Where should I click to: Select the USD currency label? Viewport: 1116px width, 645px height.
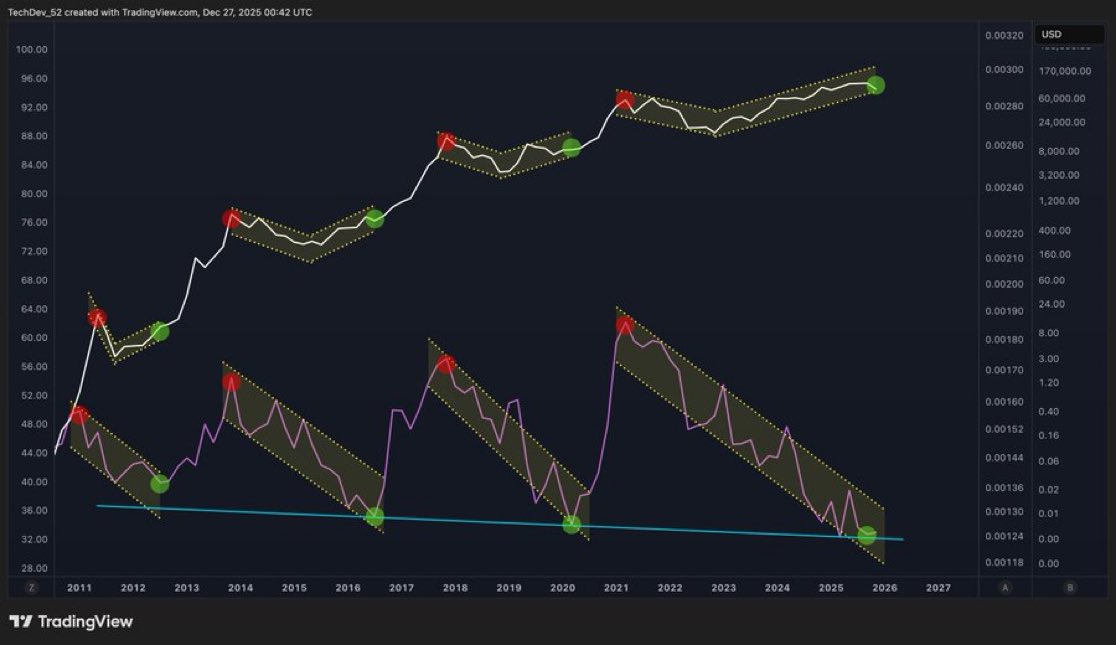tap(1050, 33)
